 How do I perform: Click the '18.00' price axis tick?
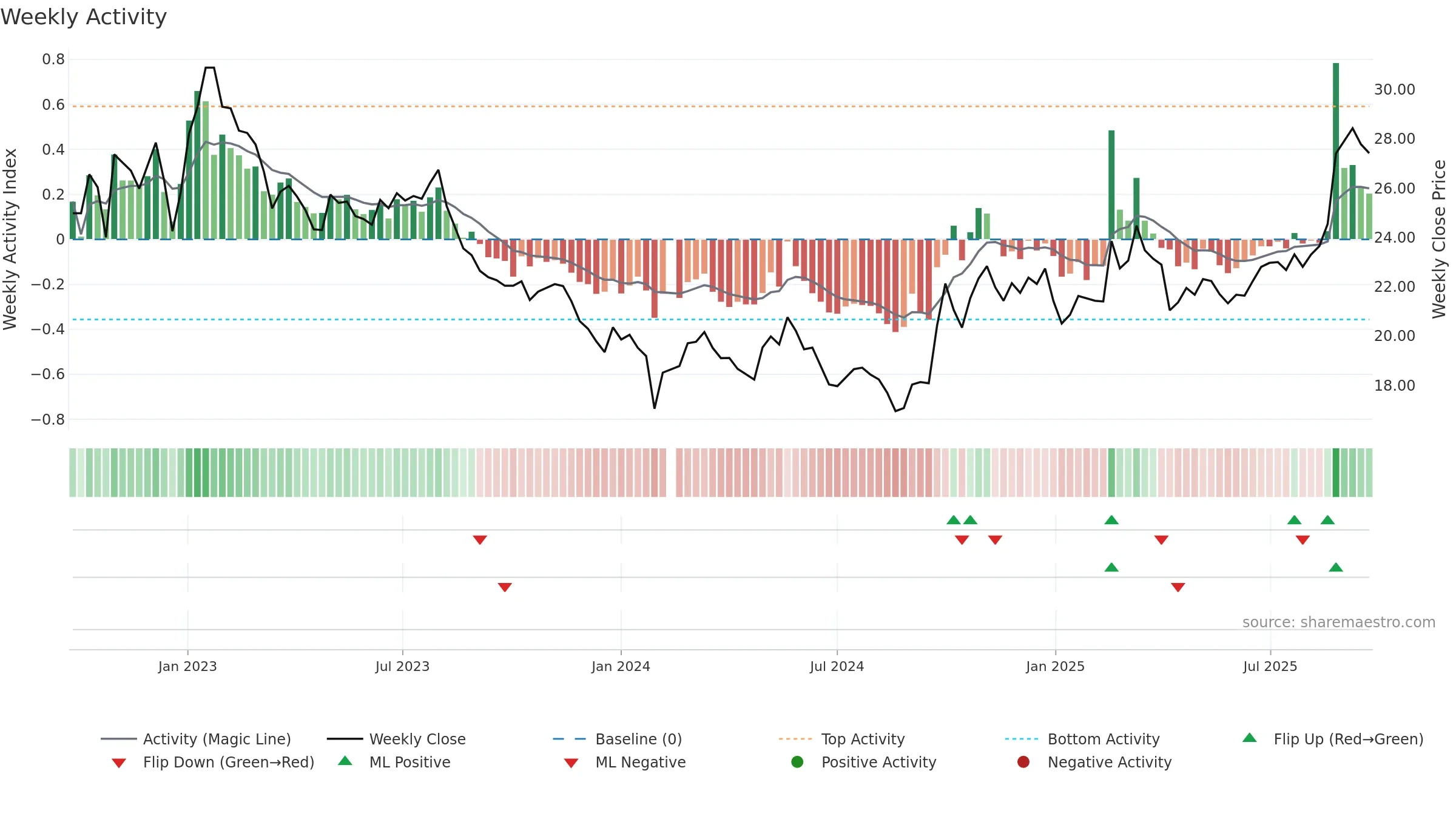[x=1395, y=386]
